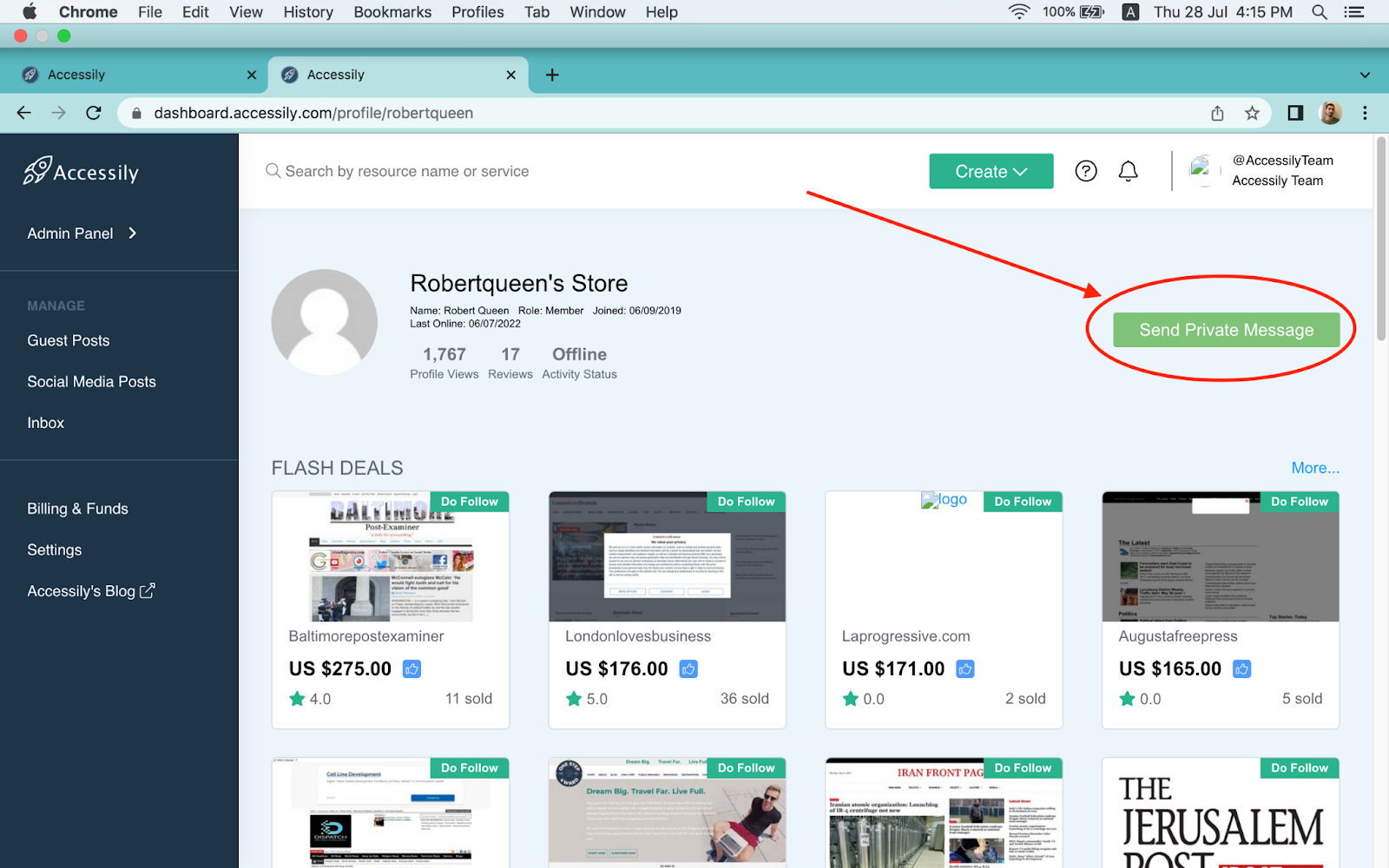Viewport: 1389px width, 868px height.
Task: Go to Guest Posts
Action: [69, 340]
